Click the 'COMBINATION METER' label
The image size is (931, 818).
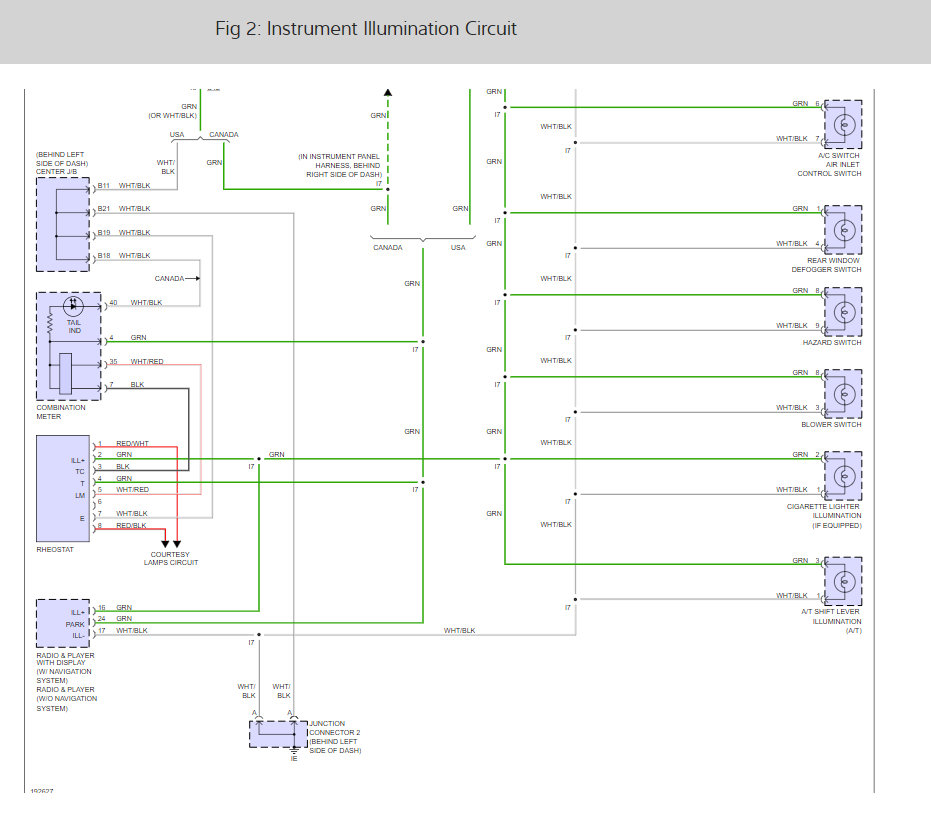61,412
